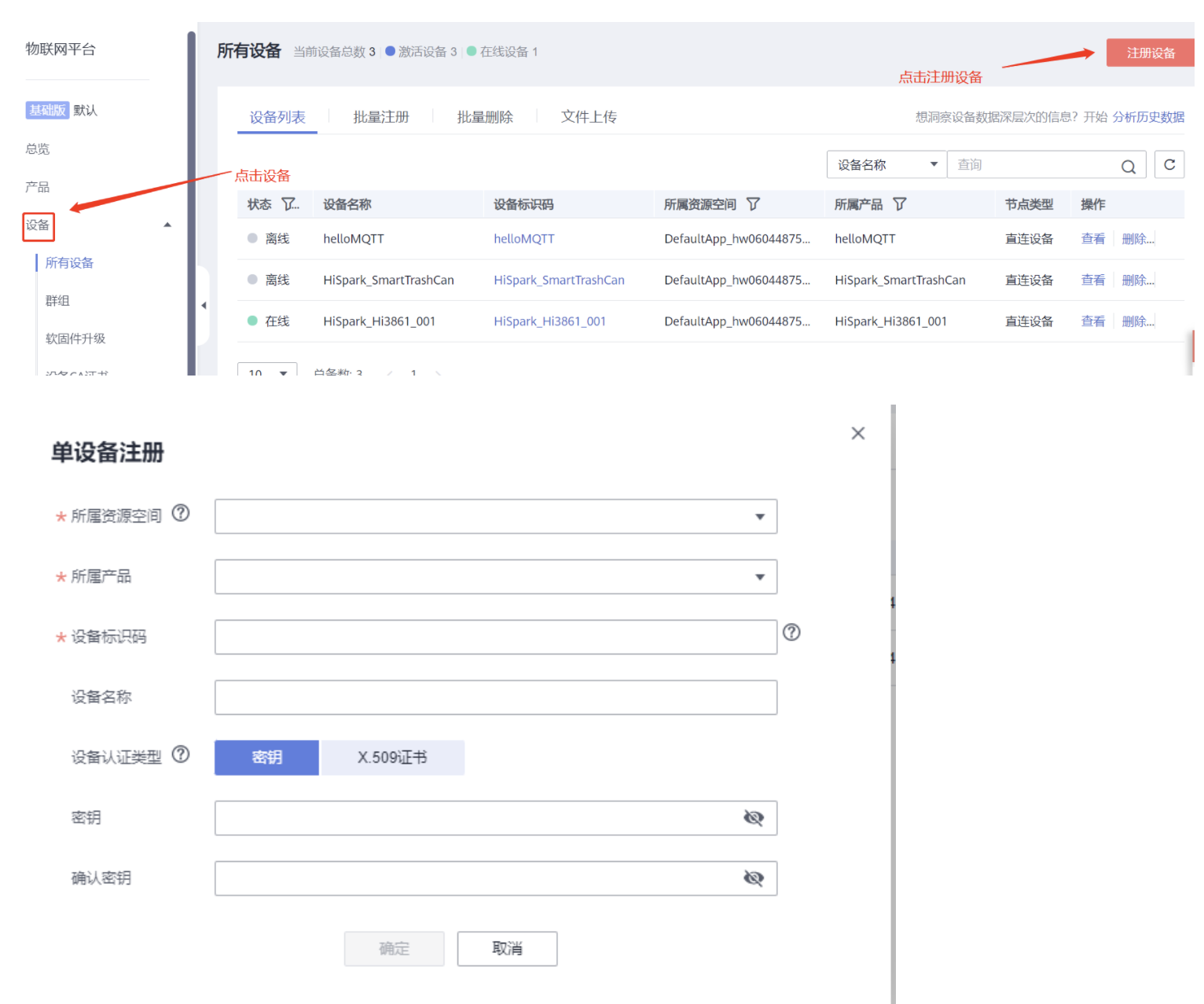Show password in the 确认密钥 field
Image resolution: width=1204 pixels, height=1004 pixels.
tap(753, 878)
